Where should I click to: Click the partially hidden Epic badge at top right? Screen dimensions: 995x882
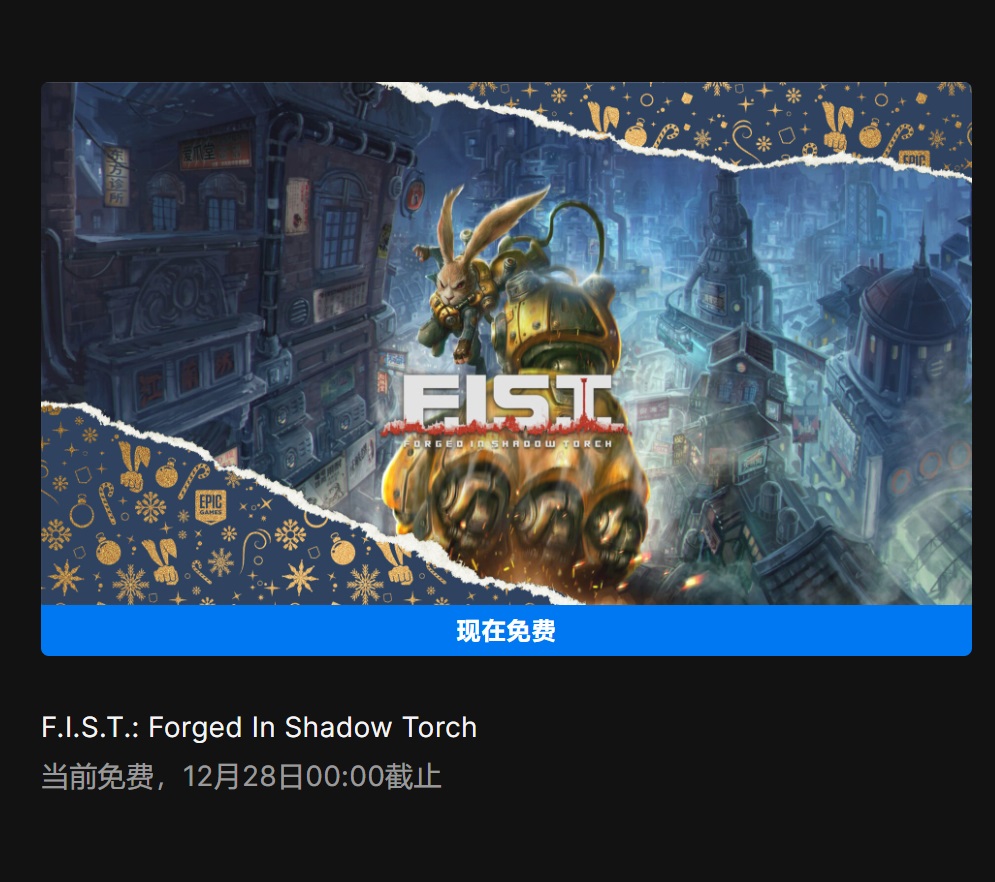pyautogui.click(x=916, y=159)
